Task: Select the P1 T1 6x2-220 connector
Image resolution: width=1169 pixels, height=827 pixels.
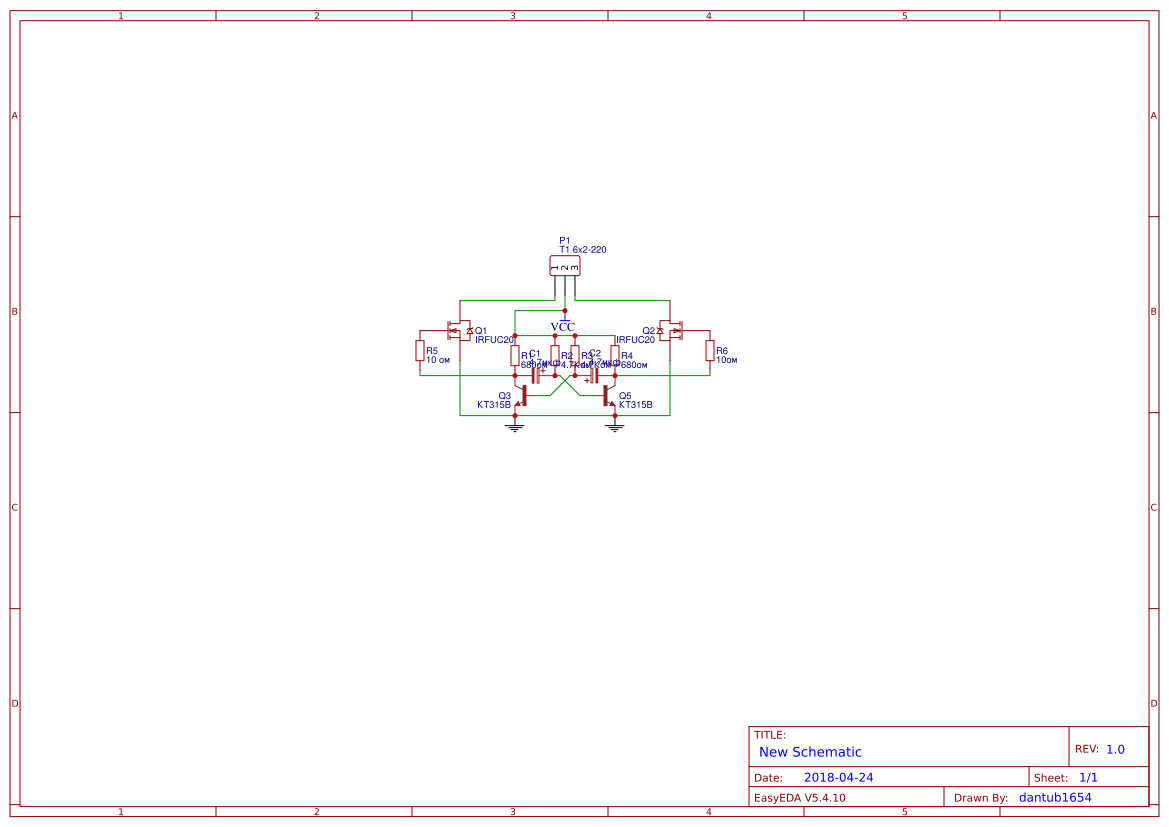Action: pyautogui.click(x=564, y=266)
